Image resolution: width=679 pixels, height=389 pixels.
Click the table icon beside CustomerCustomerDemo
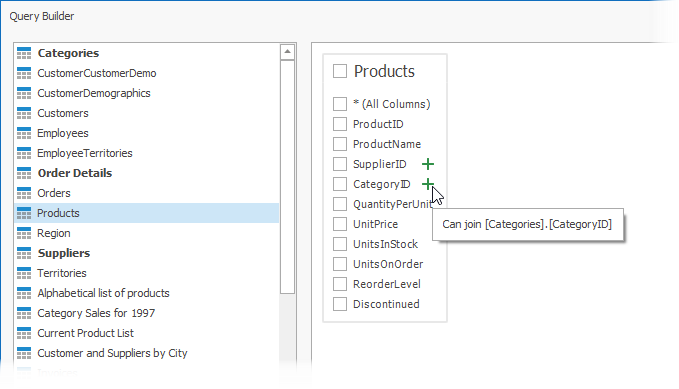tap(24, 73)
